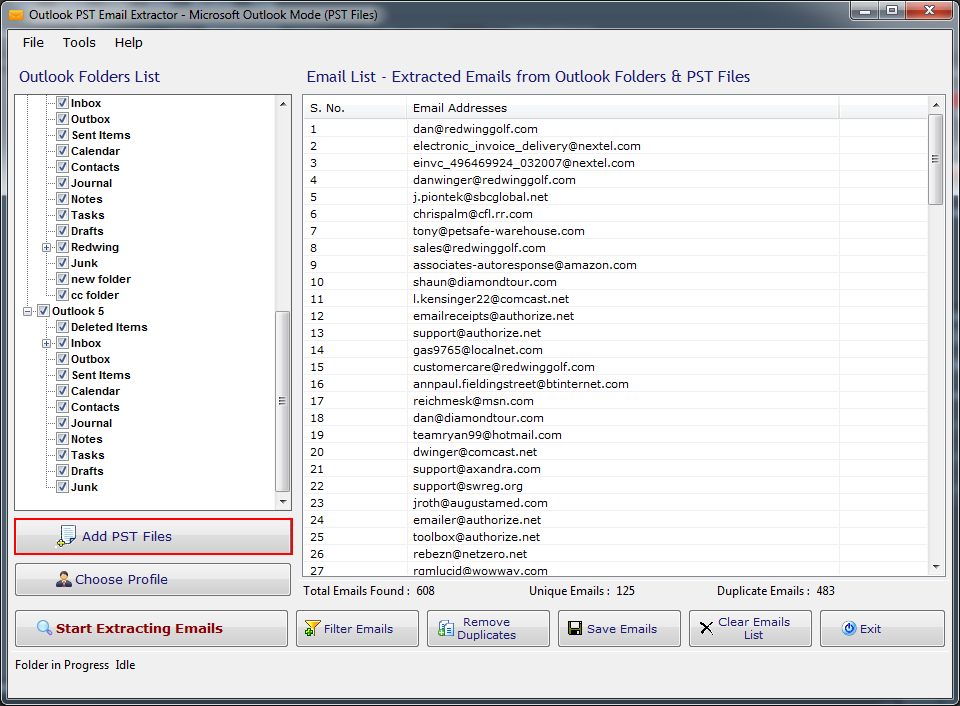Uncheck the Outlook 5 root checkbox
This screenshot has height=706, width=960.
tap(43, 311)
